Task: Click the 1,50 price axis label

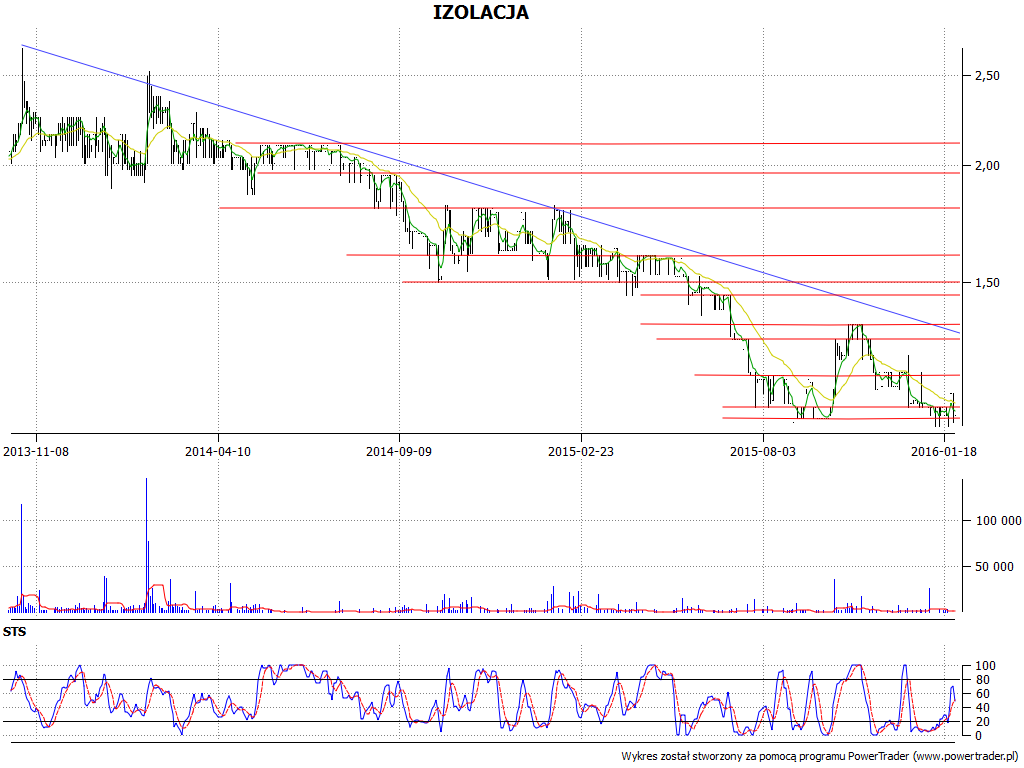Action: click(987, 283)
